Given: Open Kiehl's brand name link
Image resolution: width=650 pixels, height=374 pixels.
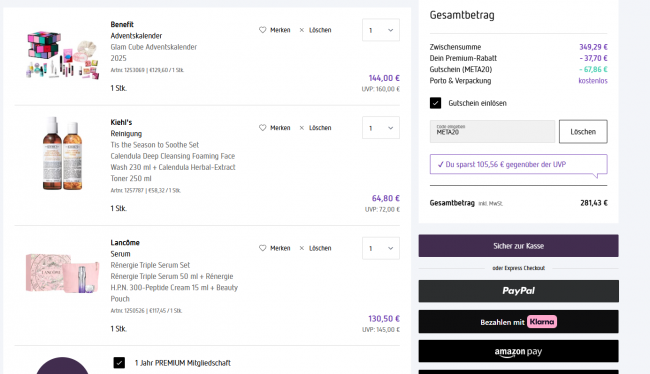Looking at the screenshot, I should 121,122.
